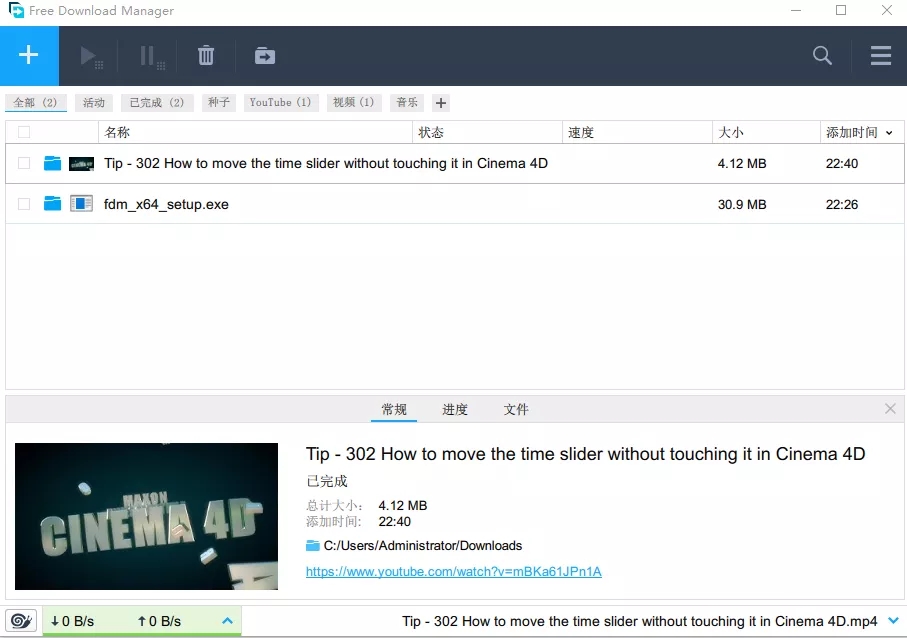The height and width of the screenshot is (638, 907).
Task: Select the 全部 (2) filter tab
Action: tap(36, 102)
